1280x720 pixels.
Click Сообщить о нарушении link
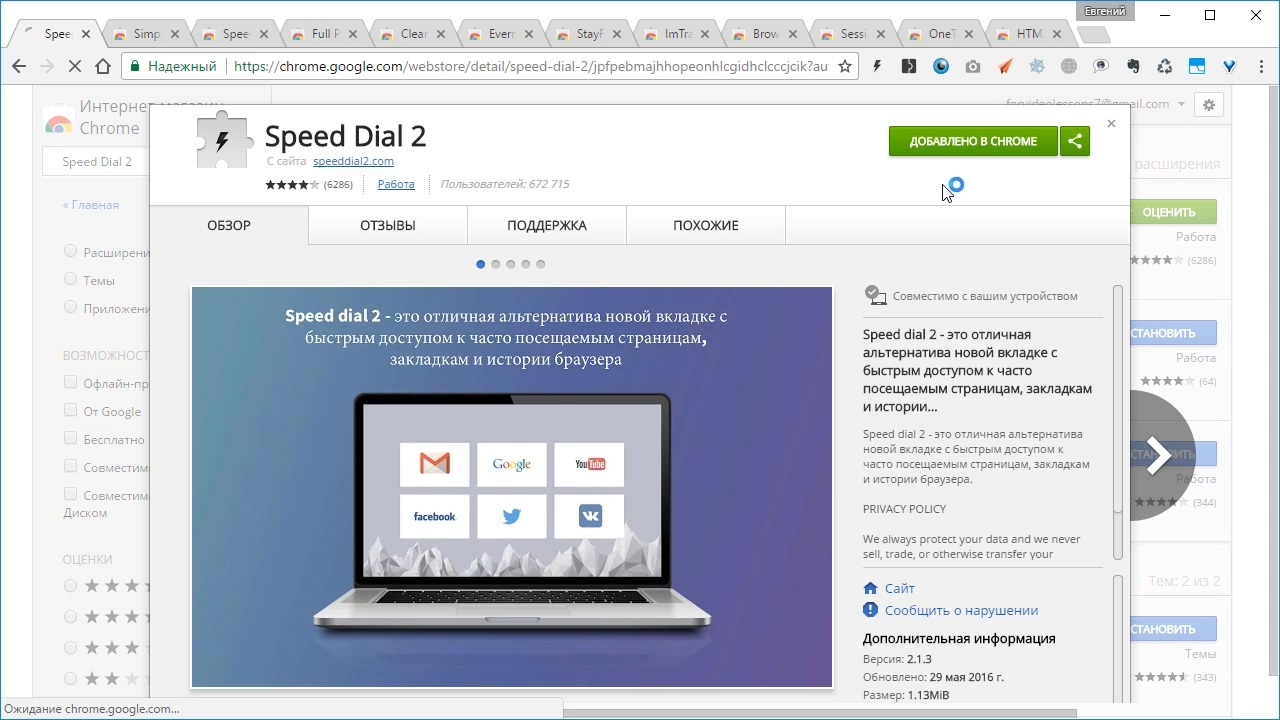coord(961,610)
